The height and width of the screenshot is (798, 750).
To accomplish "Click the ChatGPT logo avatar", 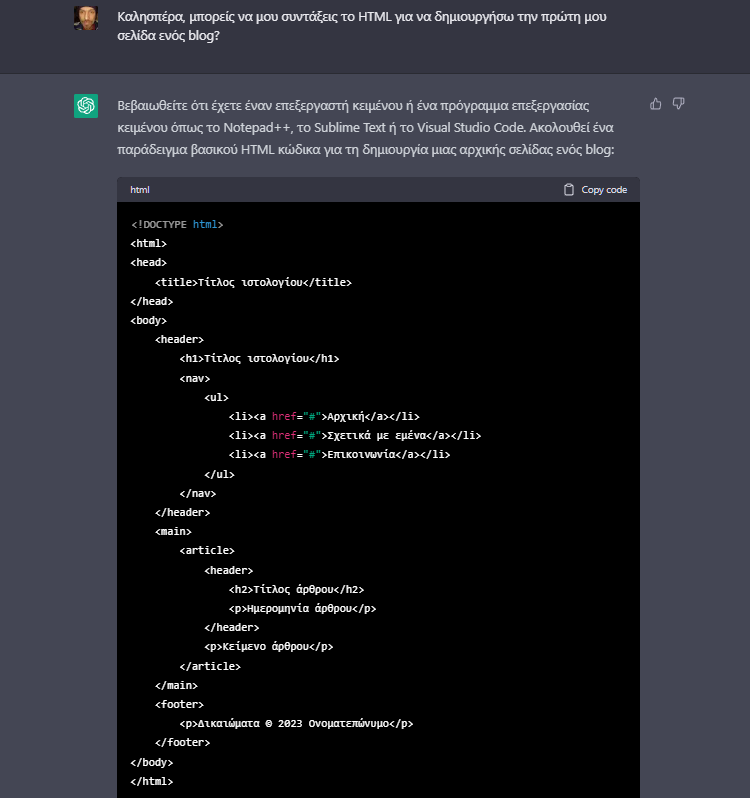I will pyautogui.click(x=86, y=106).
